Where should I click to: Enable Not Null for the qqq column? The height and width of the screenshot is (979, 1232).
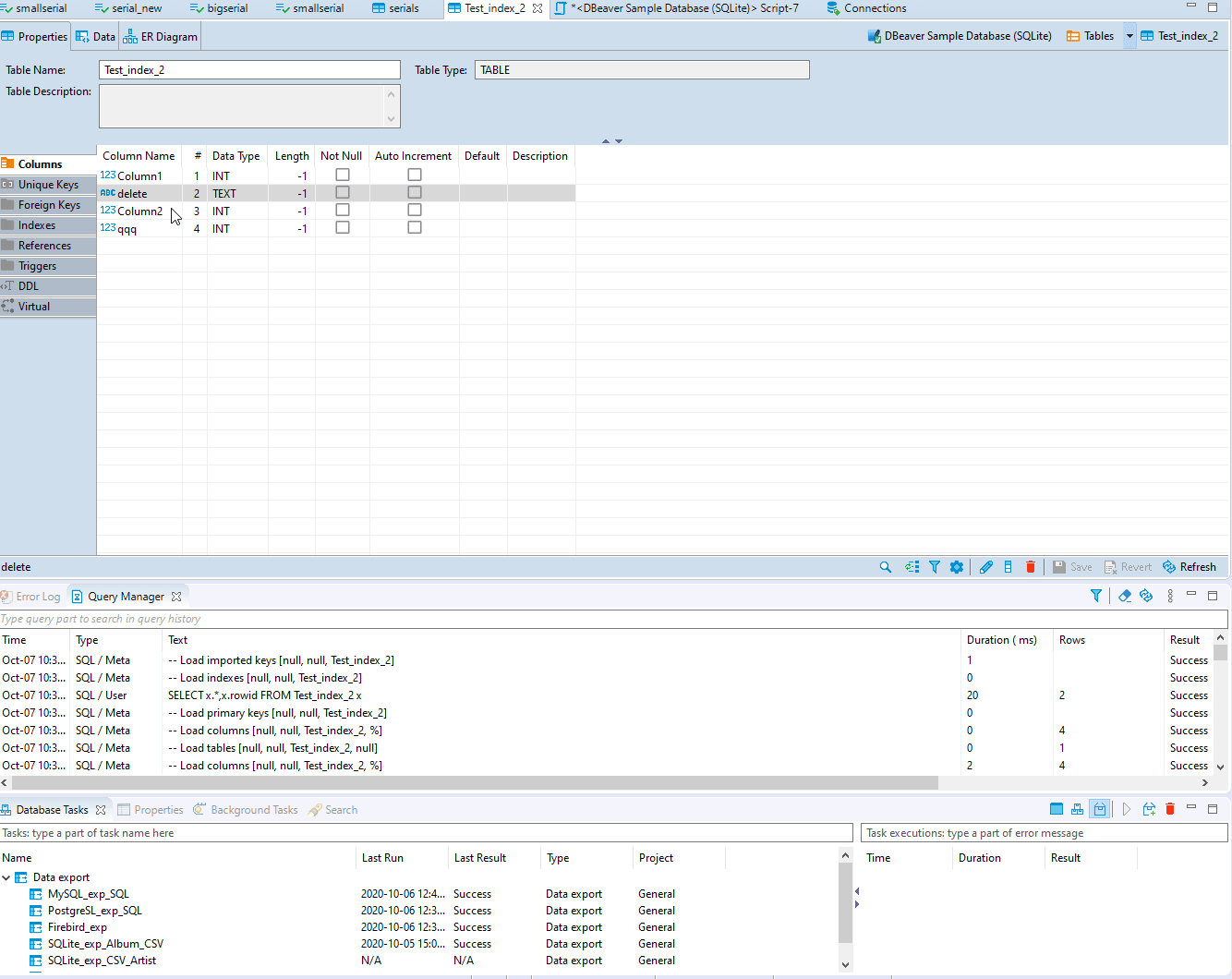tap(343, 226)
